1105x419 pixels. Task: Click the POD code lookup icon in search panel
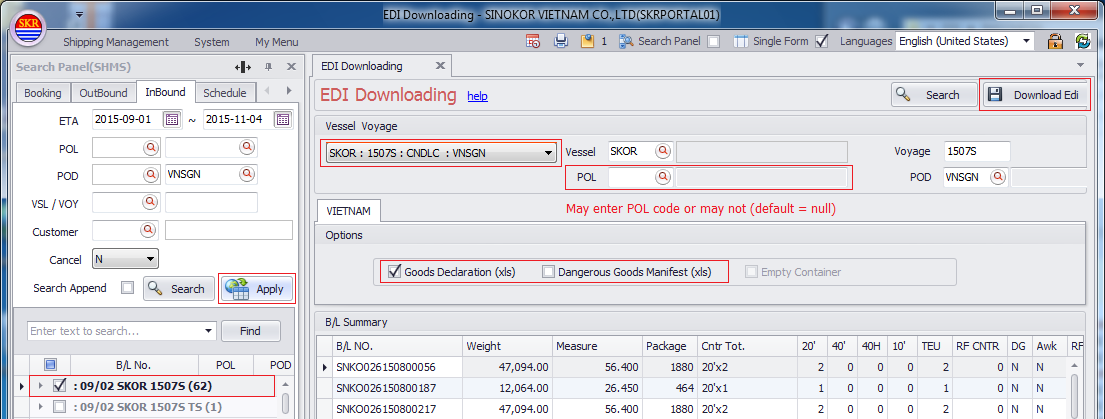point(150,175)
